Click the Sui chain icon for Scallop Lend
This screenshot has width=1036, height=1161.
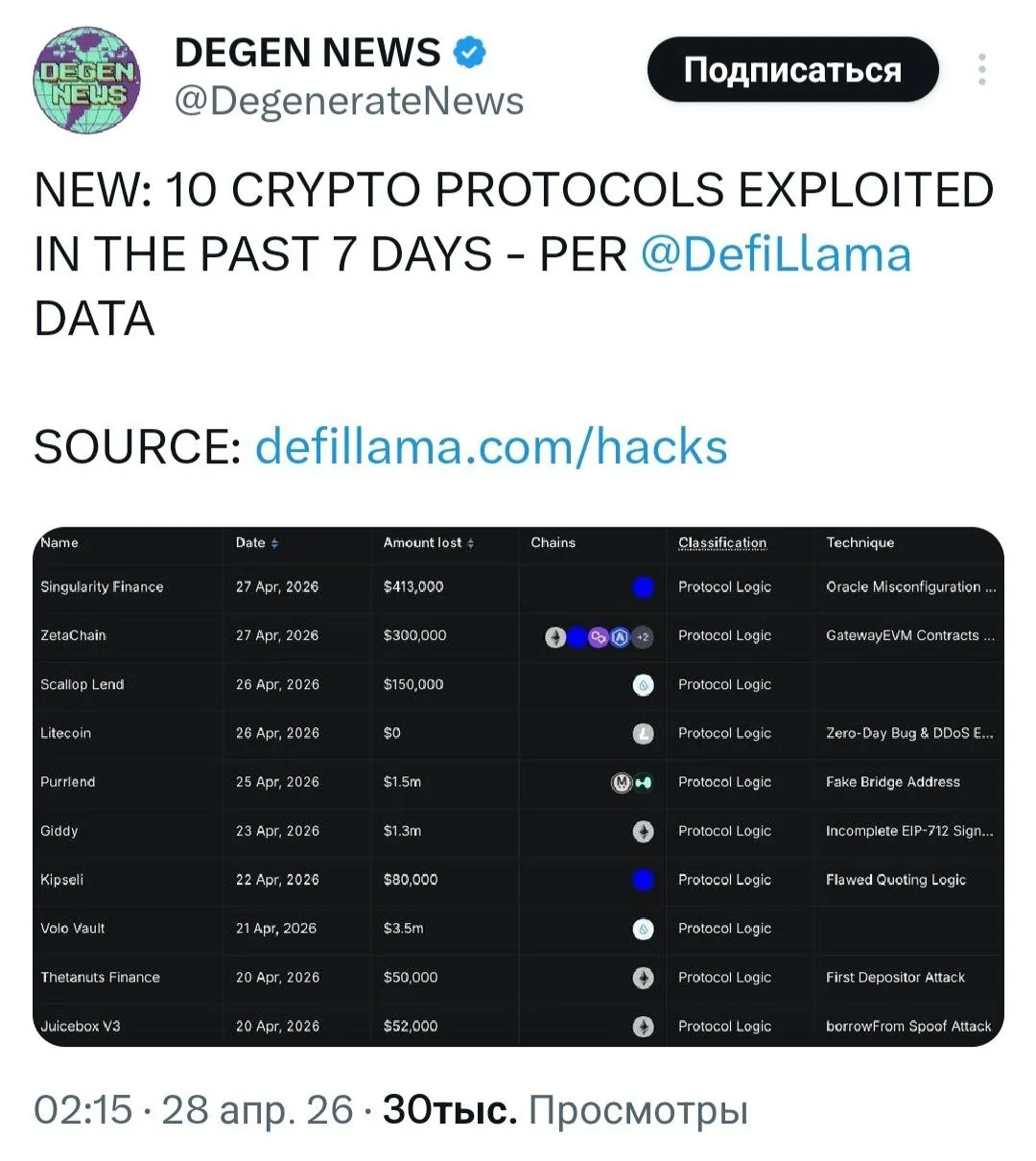(x=644, y=685)
